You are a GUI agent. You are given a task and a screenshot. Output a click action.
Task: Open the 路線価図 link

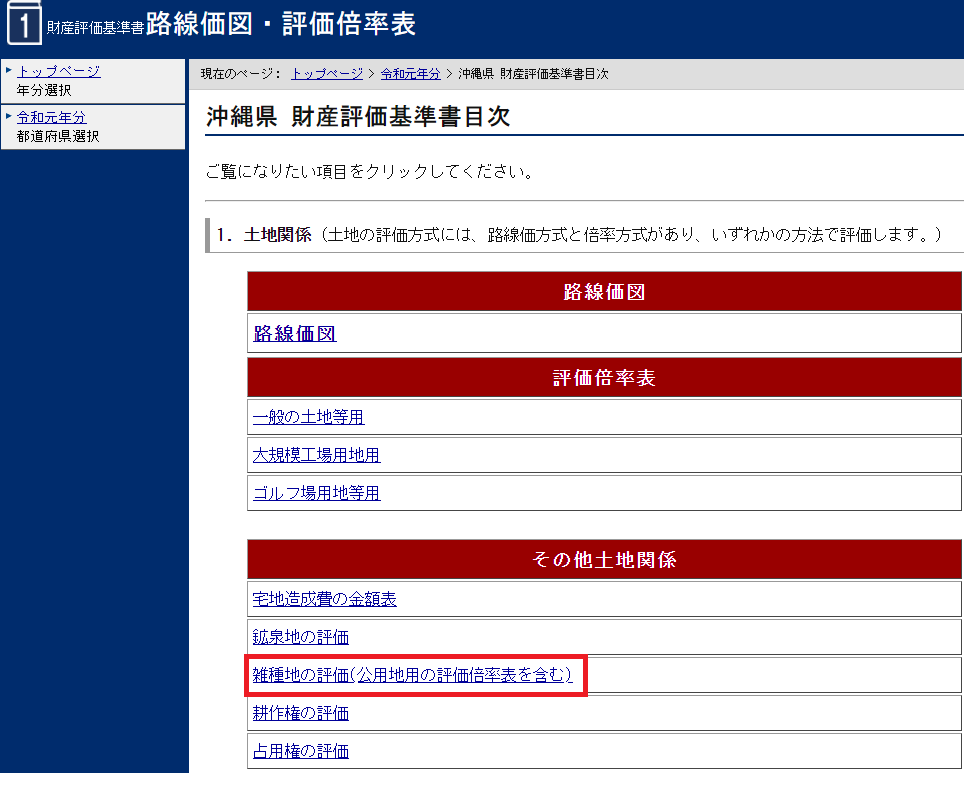294,333
